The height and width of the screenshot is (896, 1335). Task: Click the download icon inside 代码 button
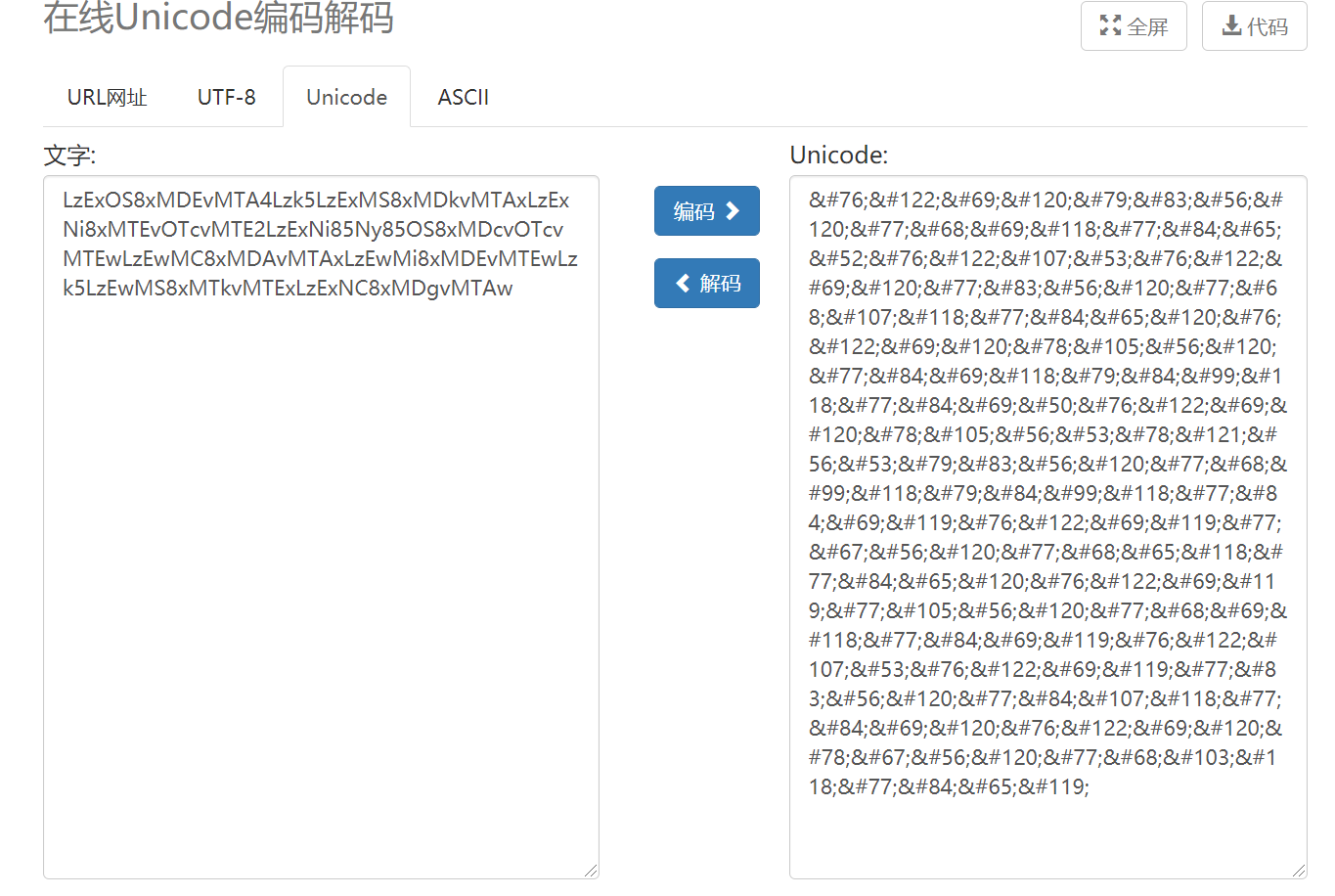point(1230,26)
